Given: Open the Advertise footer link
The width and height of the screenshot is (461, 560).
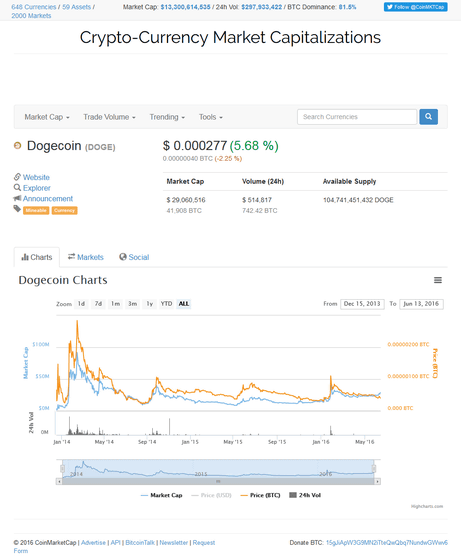Looking at the screenshot, I should [x=93, y=542].
